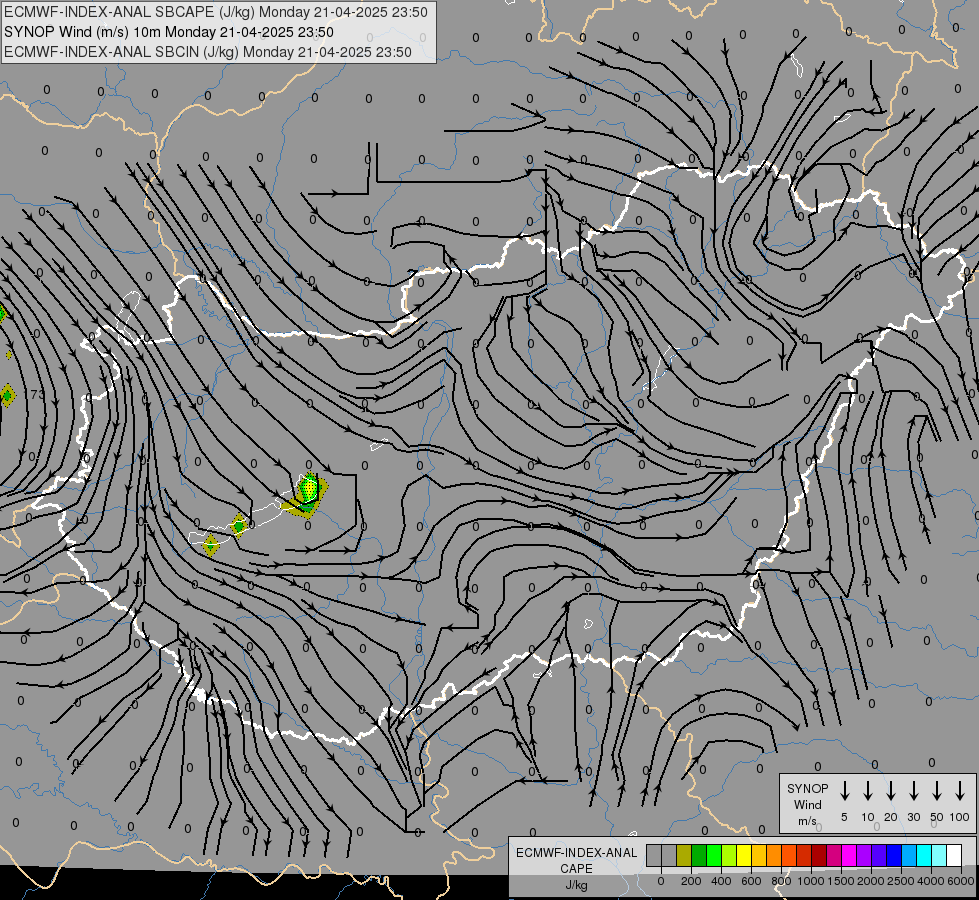Click the 30 speed label in wind legend
The image size is (979, 900).
pyautogui.click(x=913, y=817)
